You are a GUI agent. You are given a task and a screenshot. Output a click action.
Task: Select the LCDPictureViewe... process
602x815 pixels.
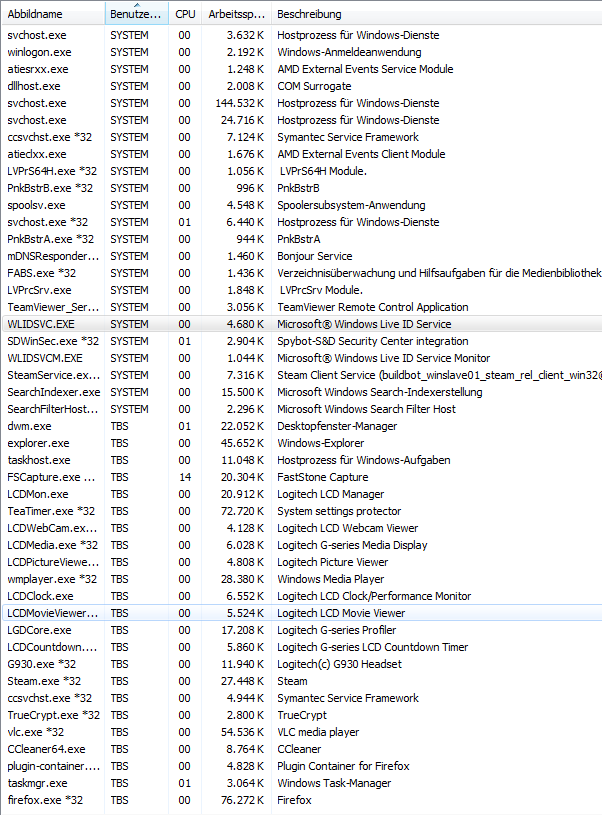coord(302,562)
